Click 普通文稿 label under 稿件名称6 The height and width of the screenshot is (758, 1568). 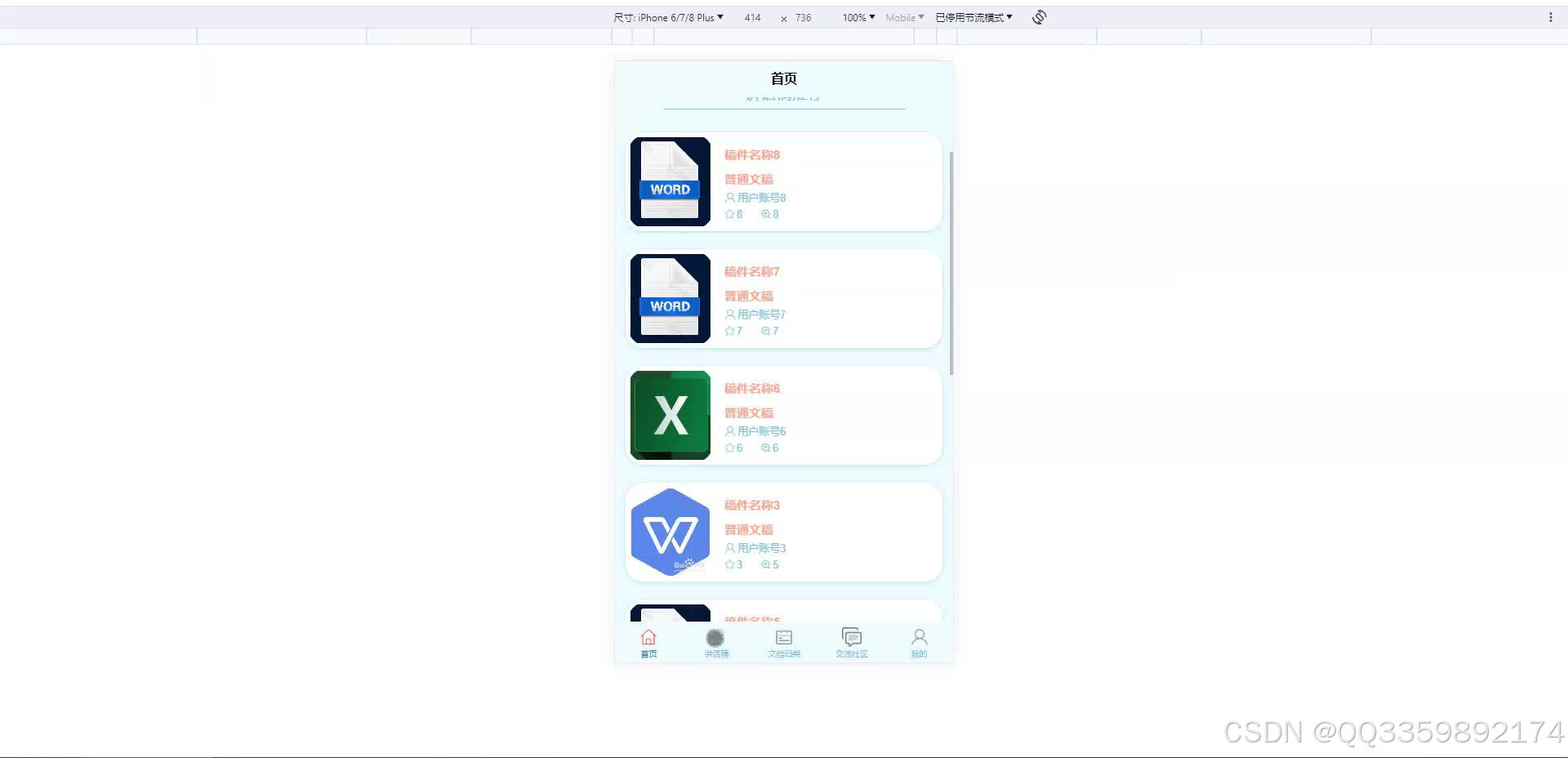(749, 413)
